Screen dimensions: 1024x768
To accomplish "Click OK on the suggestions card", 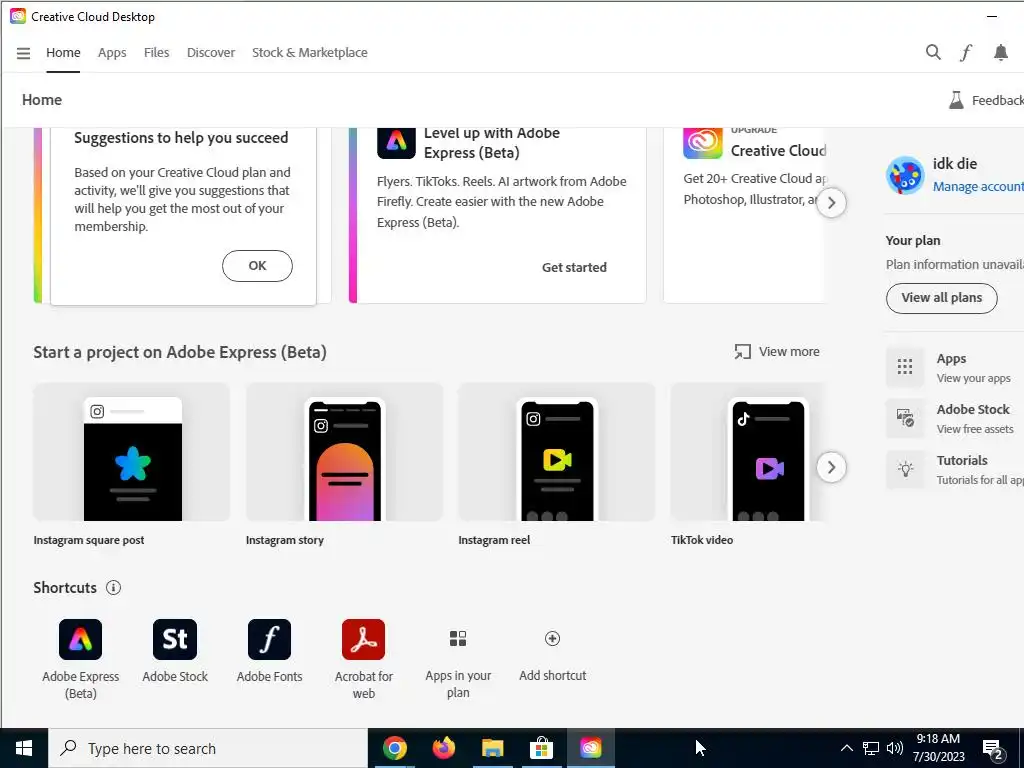I will [x=257, y=266].
